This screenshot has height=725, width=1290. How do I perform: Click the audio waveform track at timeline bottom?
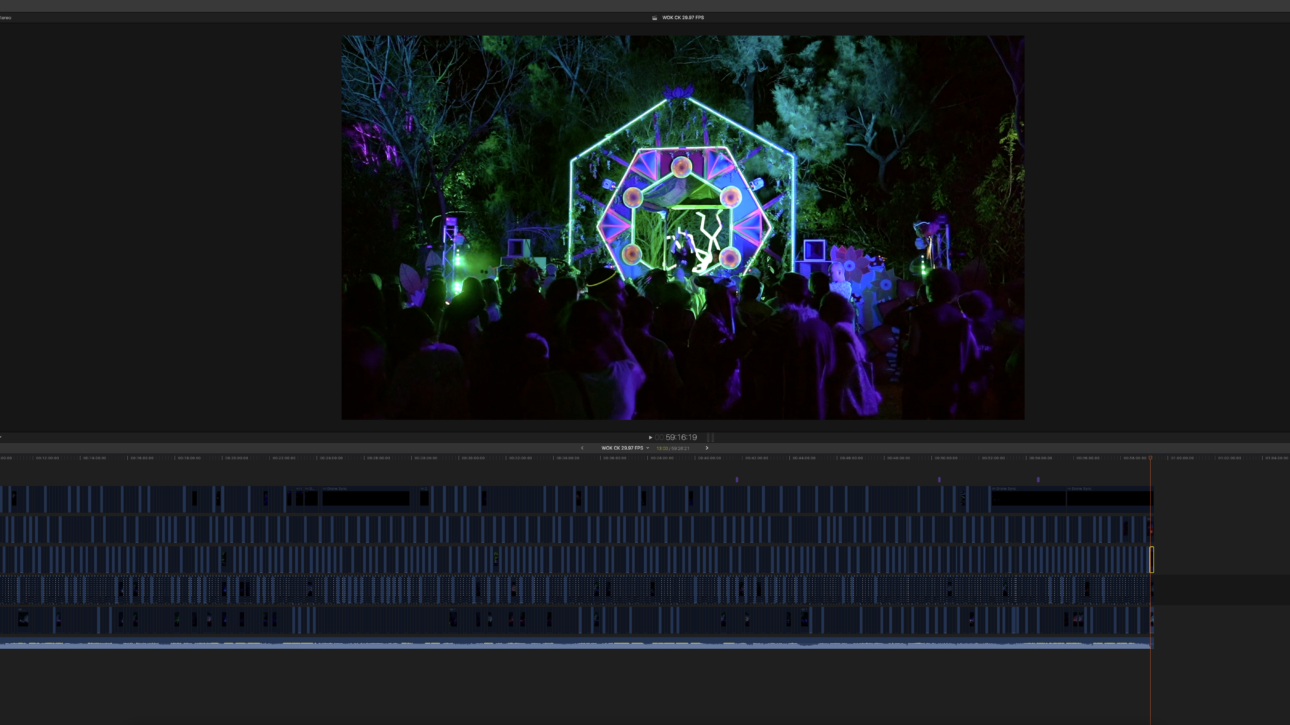click(x=575, y=645)
